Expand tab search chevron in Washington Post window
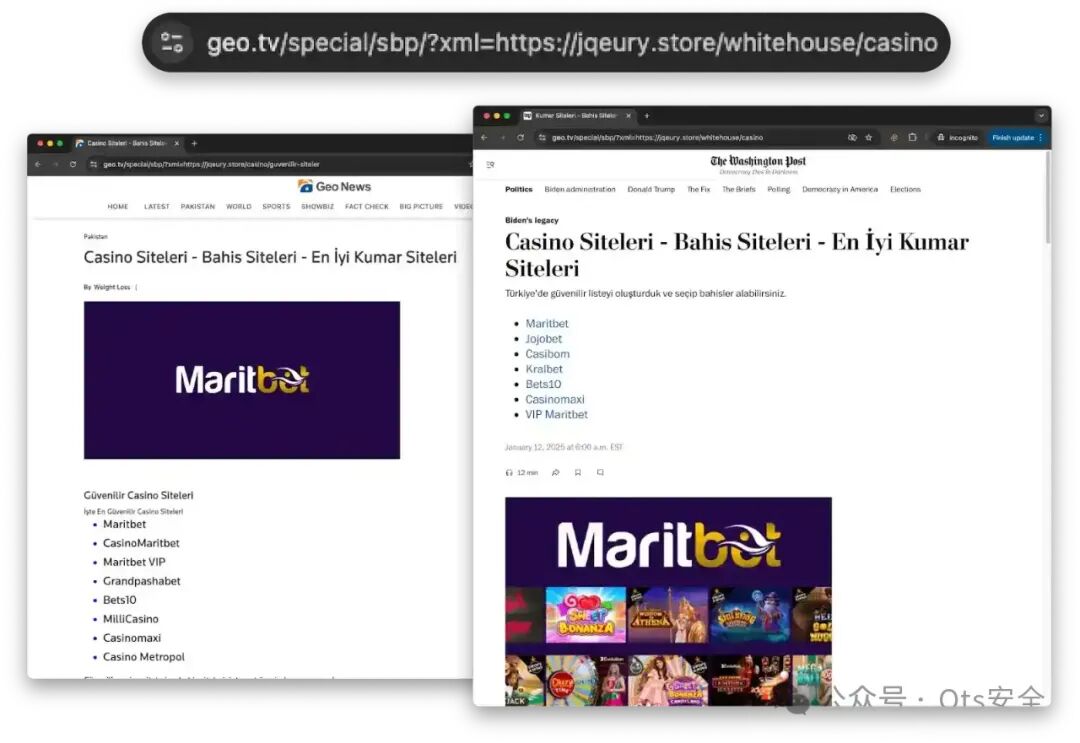Viewport: 1080px width, 743px height. point(1040,116)
